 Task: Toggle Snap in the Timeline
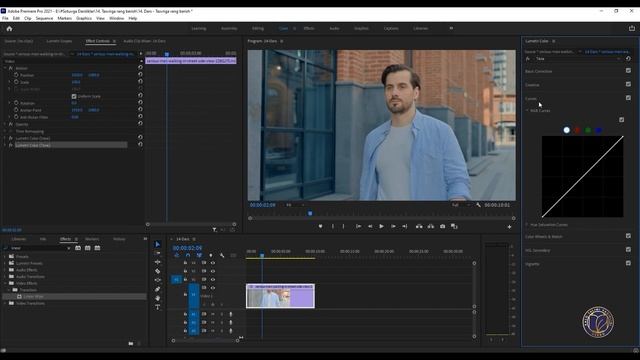point(188,255)
